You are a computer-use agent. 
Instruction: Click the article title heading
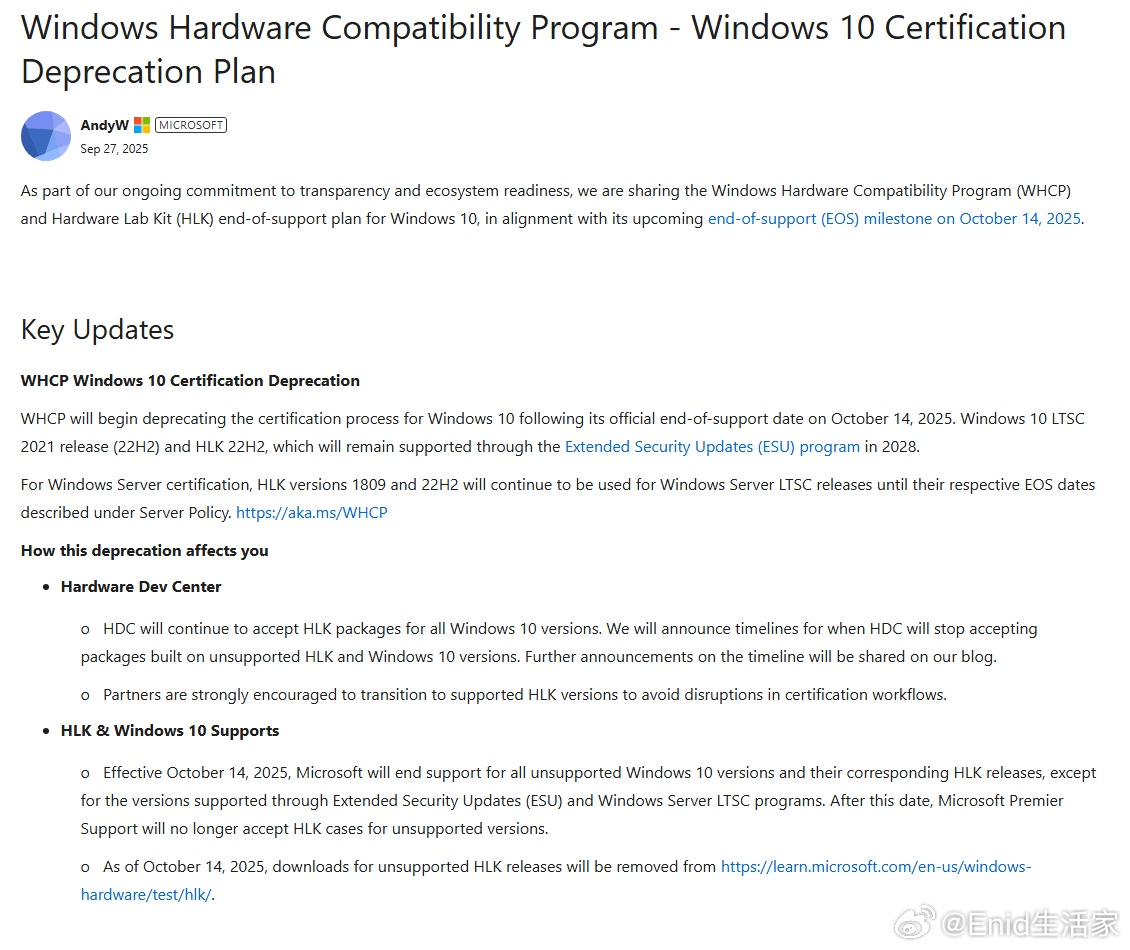click(x=543, y=50)
